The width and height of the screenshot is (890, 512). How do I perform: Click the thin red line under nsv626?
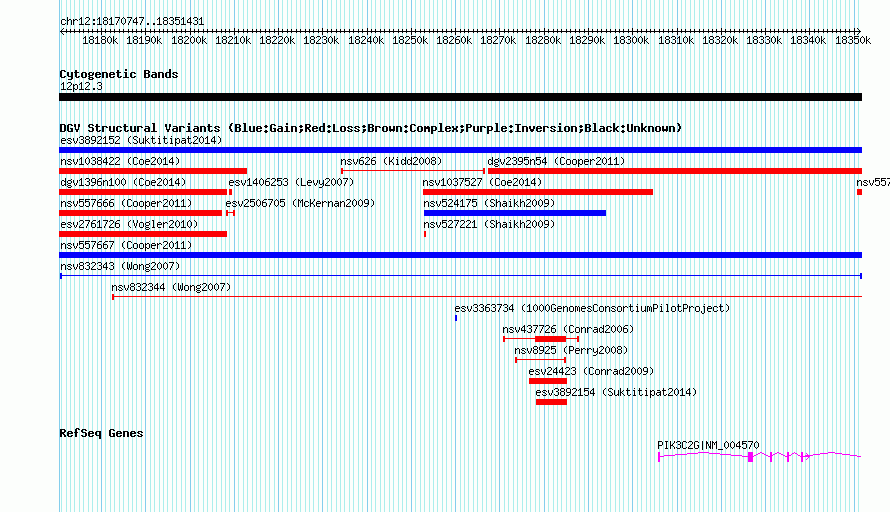[x=413, y=171]
